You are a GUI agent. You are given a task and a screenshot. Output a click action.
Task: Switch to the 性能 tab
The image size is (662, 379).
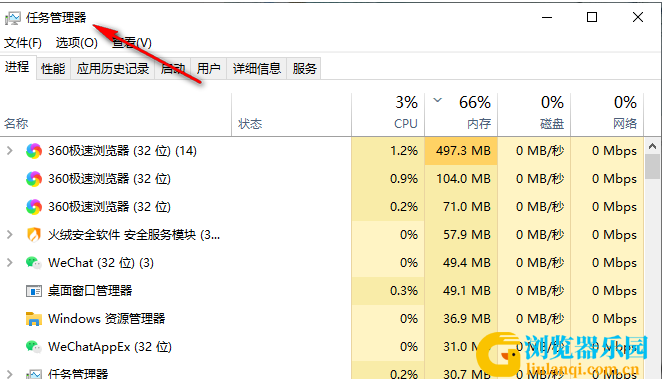point(53,68)
